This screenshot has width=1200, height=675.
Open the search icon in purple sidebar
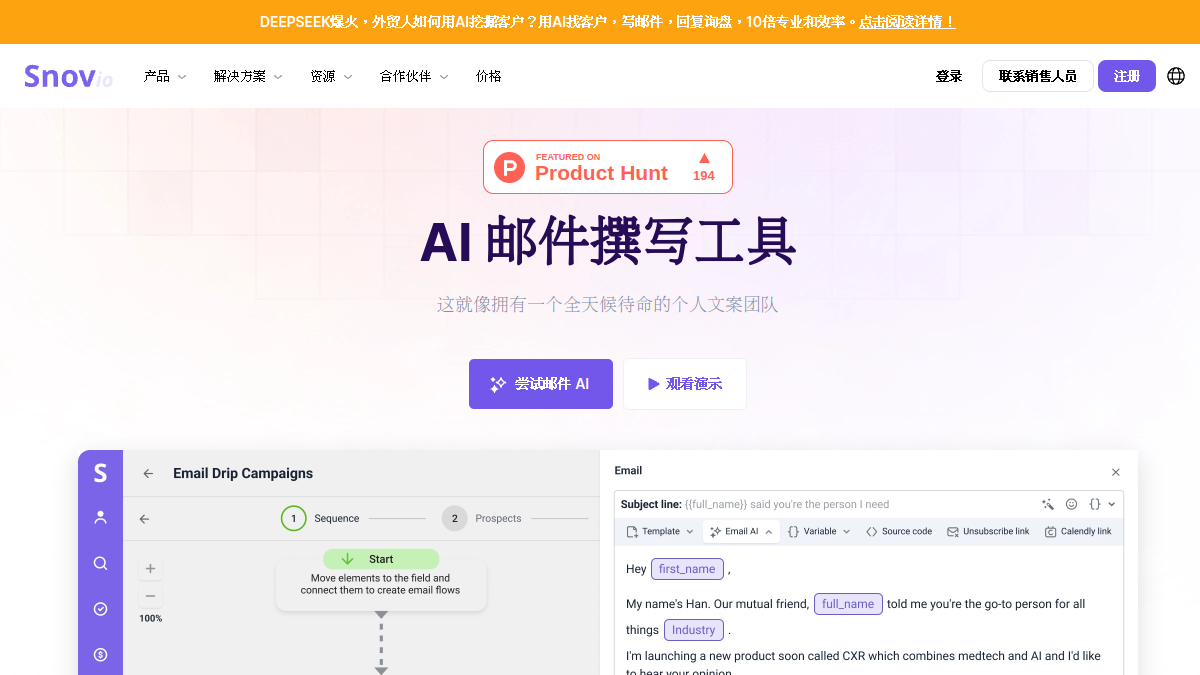point(100,563)
